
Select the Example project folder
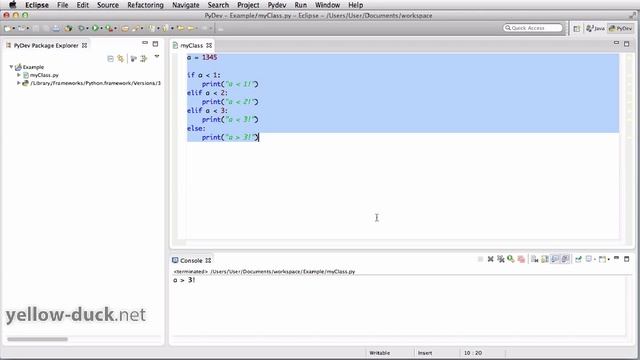[x=33, y=67]
